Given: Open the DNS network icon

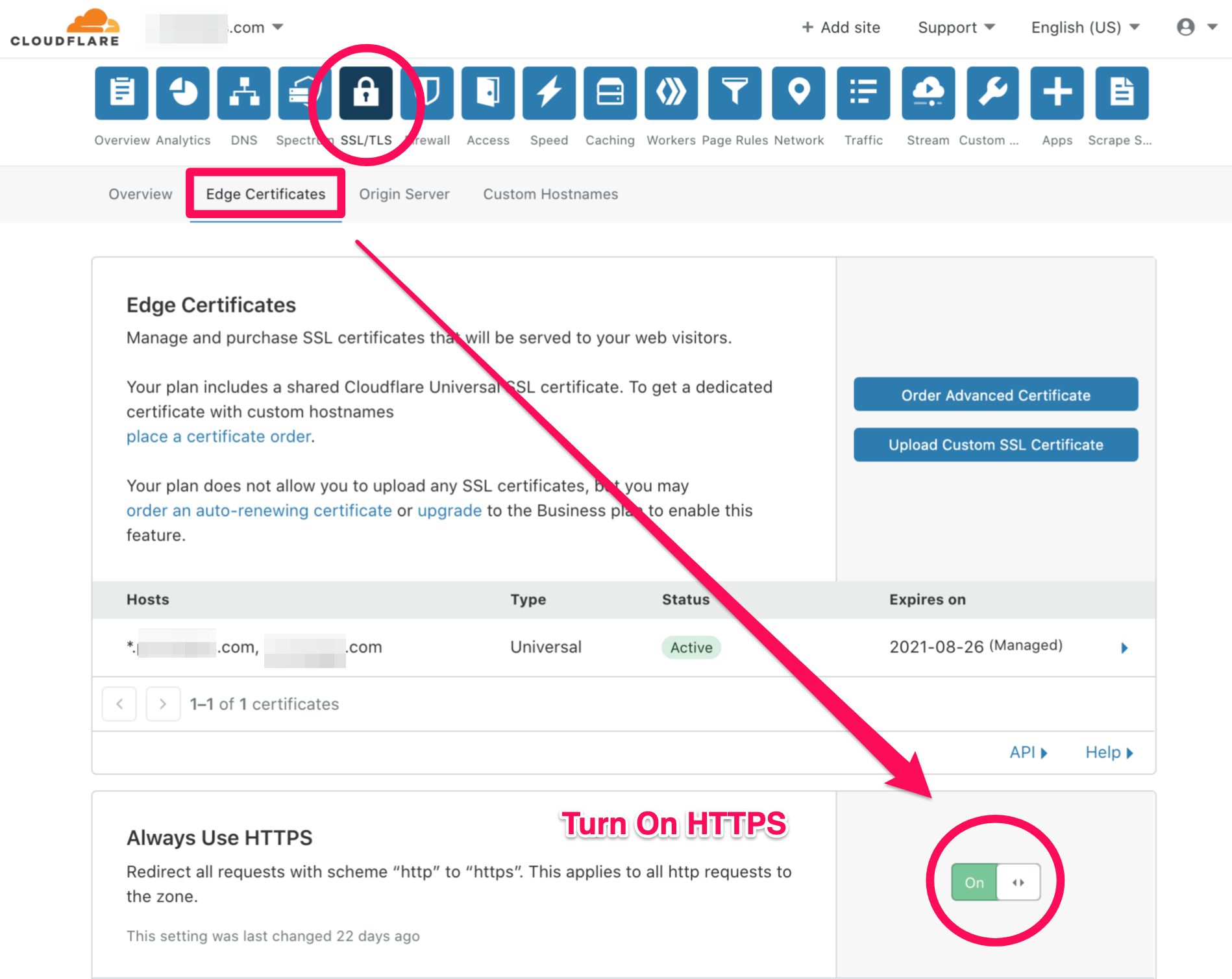Looking at the screenshot, I should click(x=244, y=93).
